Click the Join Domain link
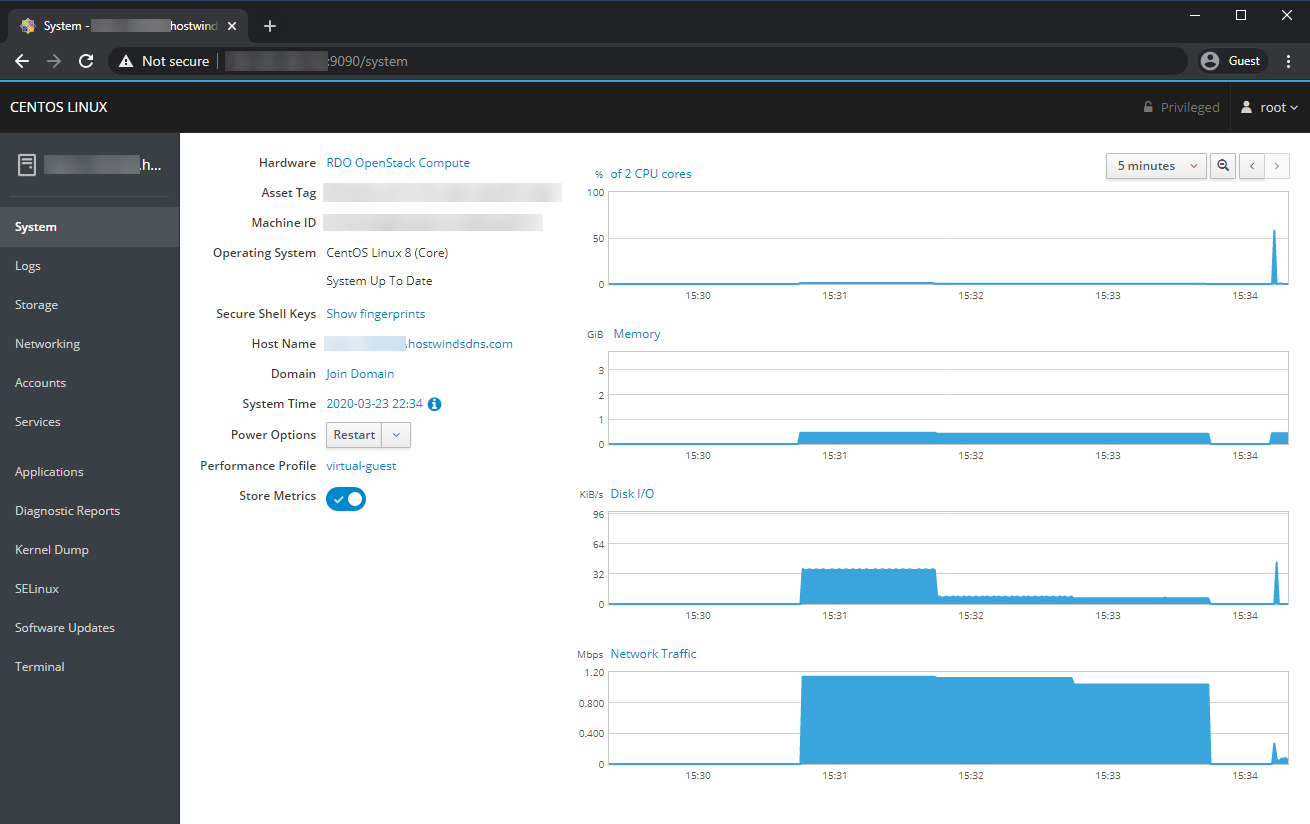This screenshot has height=824, width=1310. [360, 374]
